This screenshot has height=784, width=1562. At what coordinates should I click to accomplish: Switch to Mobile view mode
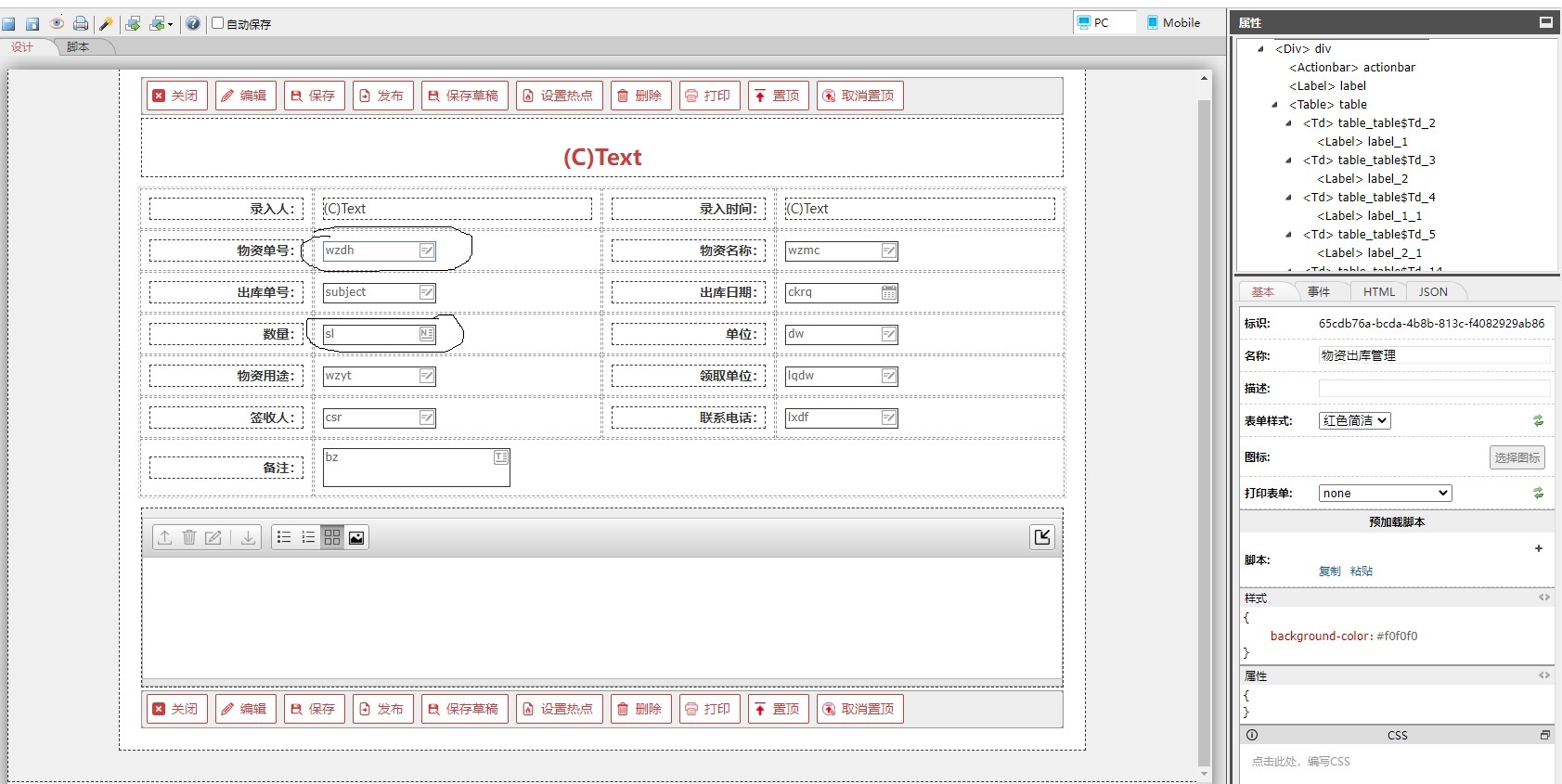(1173, 22)
